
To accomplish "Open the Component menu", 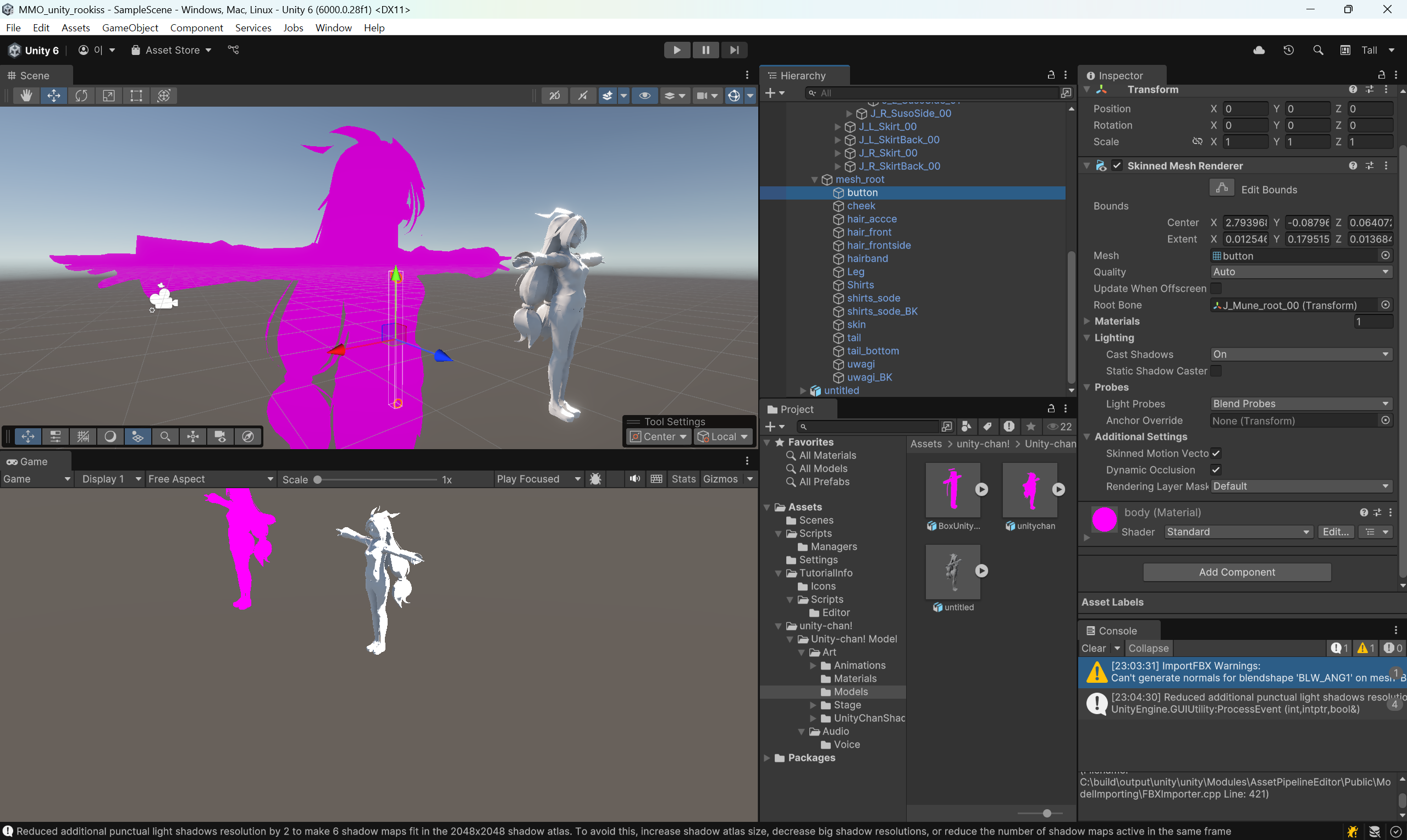I will (196, 27).
